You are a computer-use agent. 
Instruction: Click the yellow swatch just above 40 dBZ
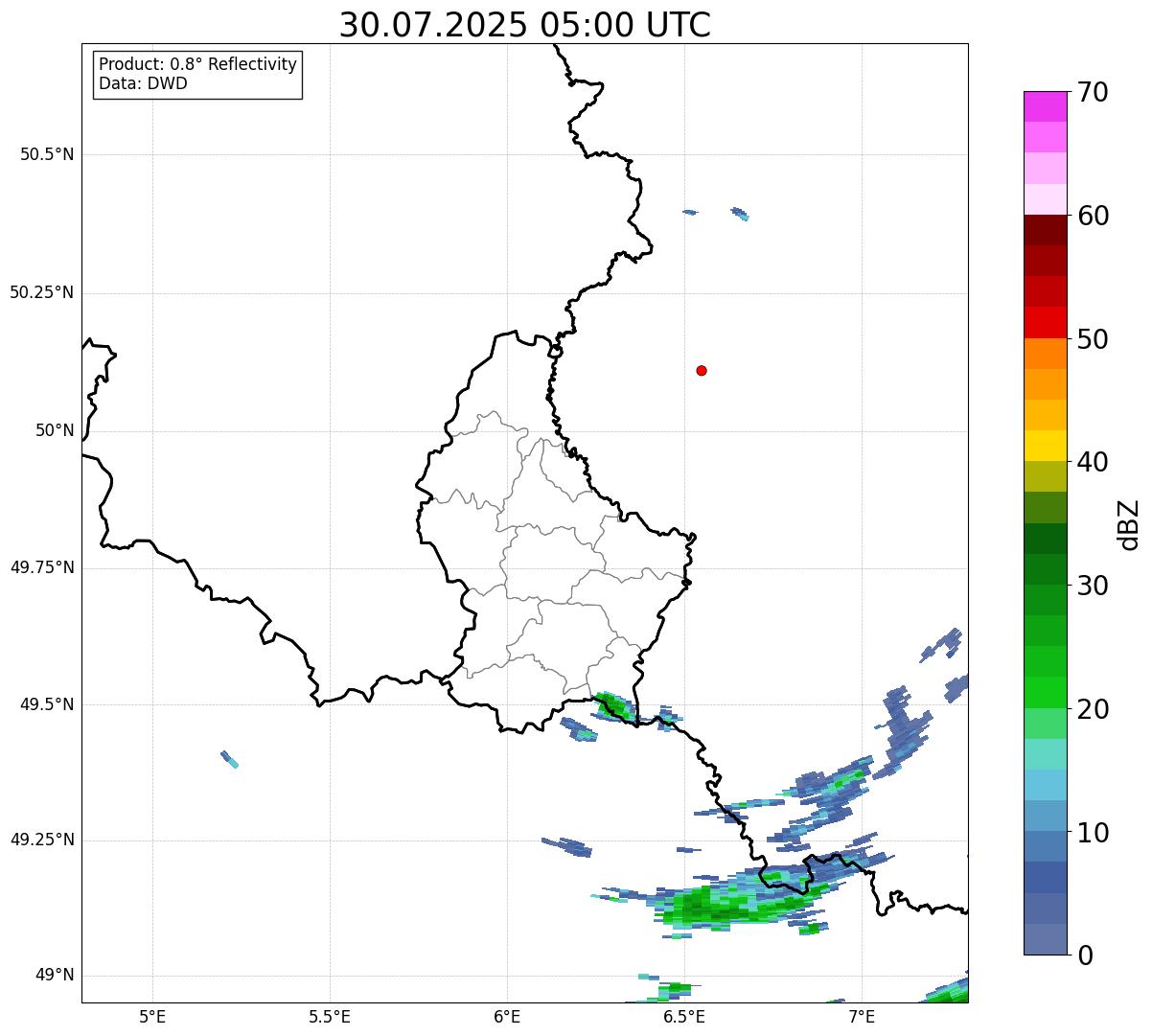[x=1045, y=446]
